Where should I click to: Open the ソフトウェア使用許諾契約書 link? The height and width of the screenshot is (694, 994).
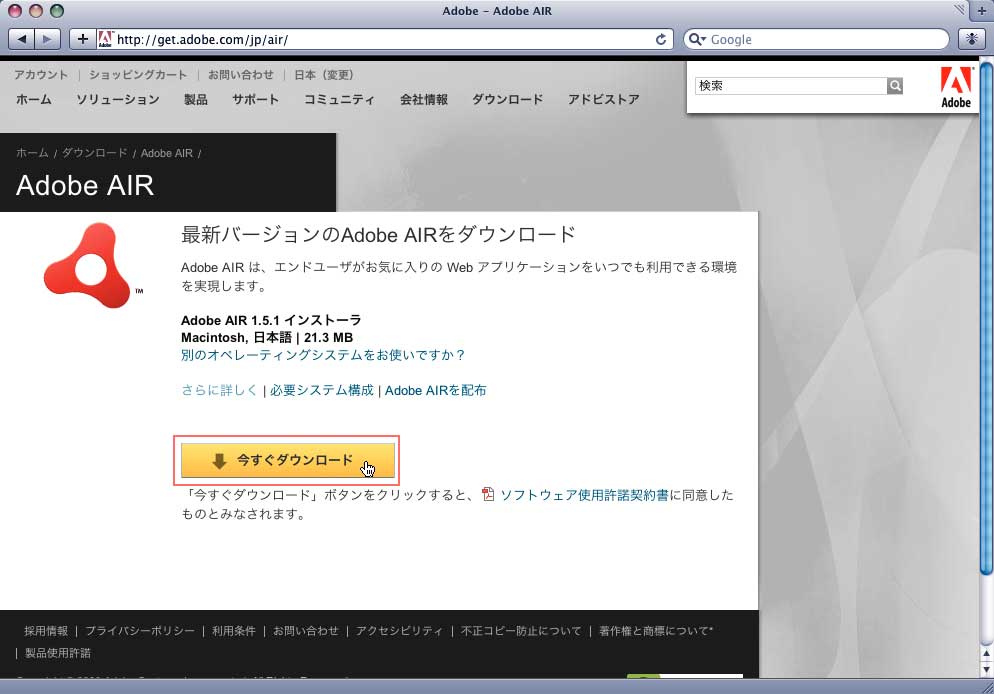coord(584,494)
